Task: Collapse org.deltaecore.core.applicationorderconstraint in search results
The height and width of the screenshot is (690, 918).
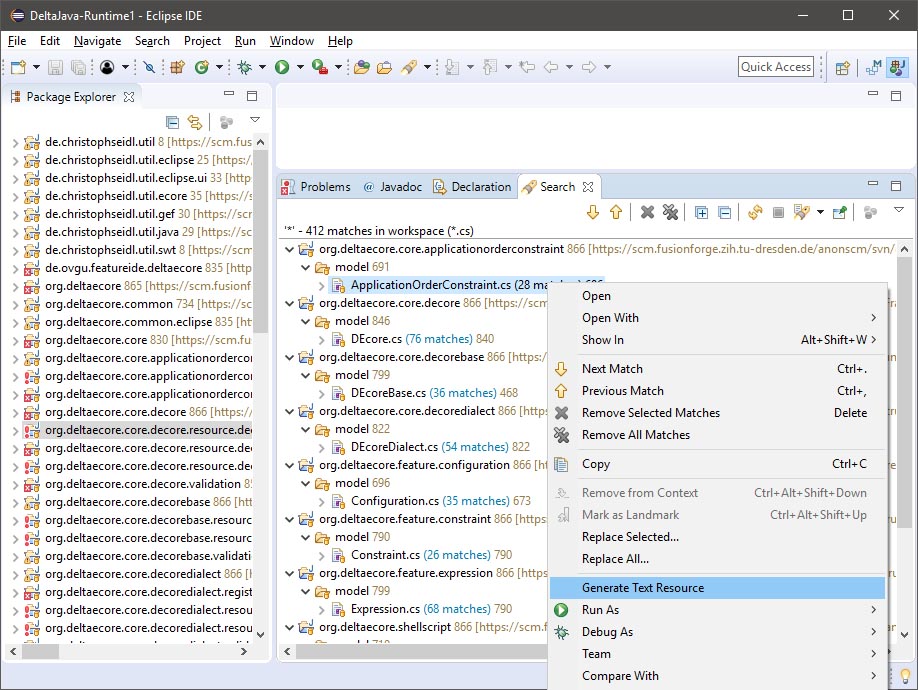Action: (x=289, y=249)
